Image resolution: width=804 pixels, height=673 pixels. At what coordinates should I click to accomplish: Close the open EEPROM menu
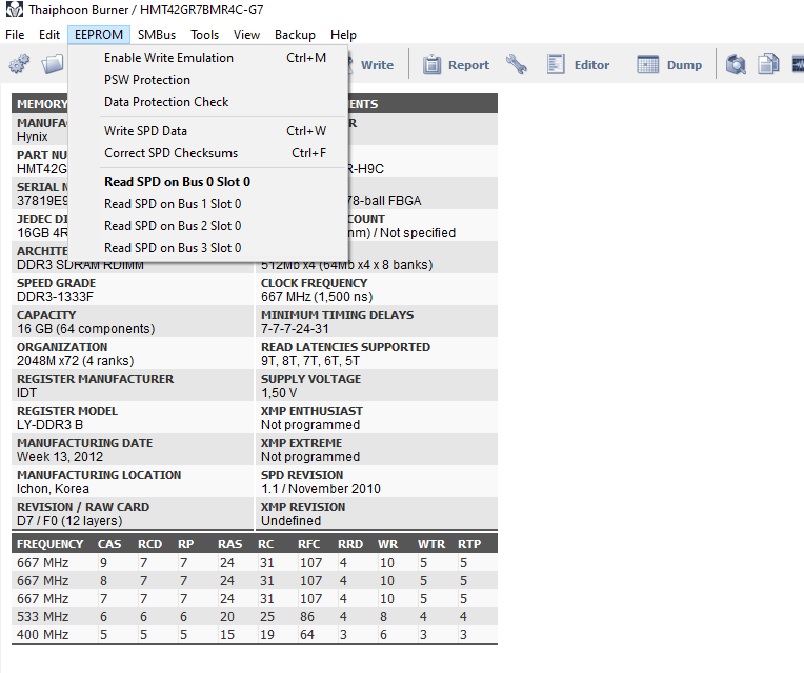[98, 35]
